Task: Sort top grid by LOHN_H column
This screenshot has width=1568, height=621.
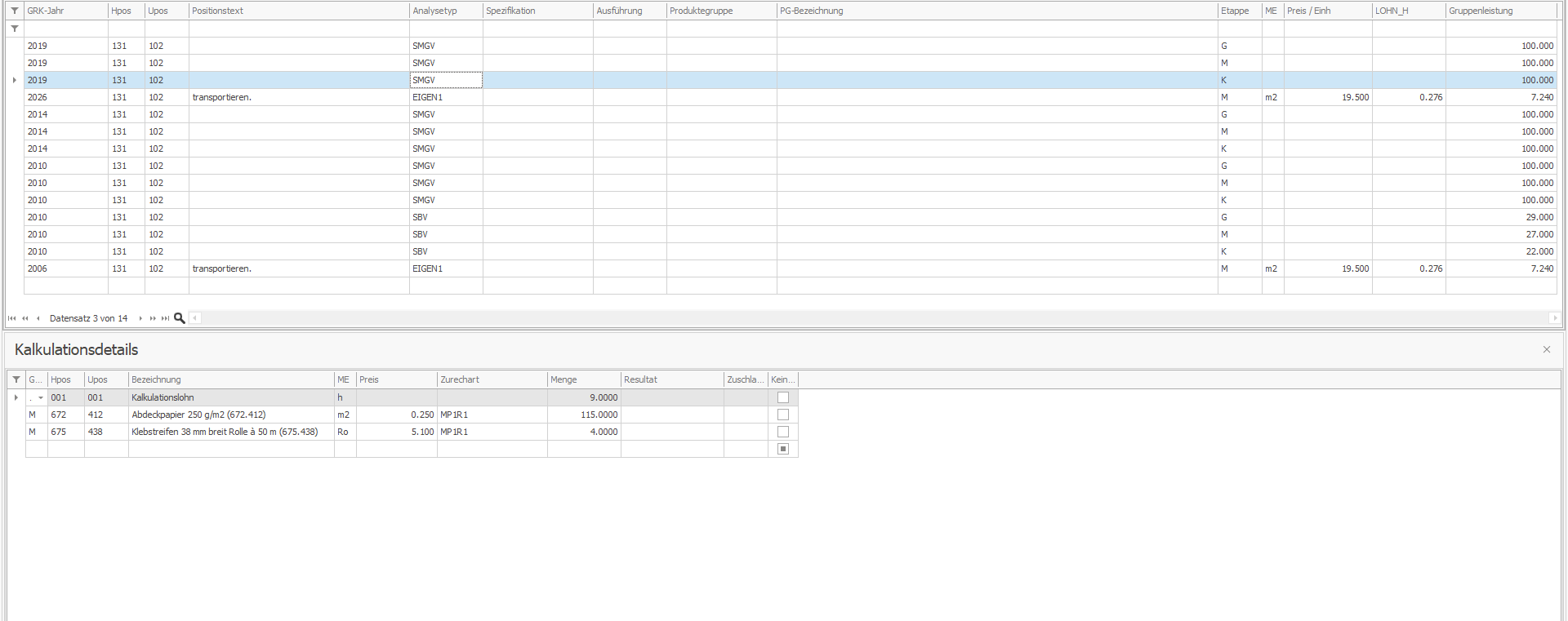Action: pos(1409,11)
